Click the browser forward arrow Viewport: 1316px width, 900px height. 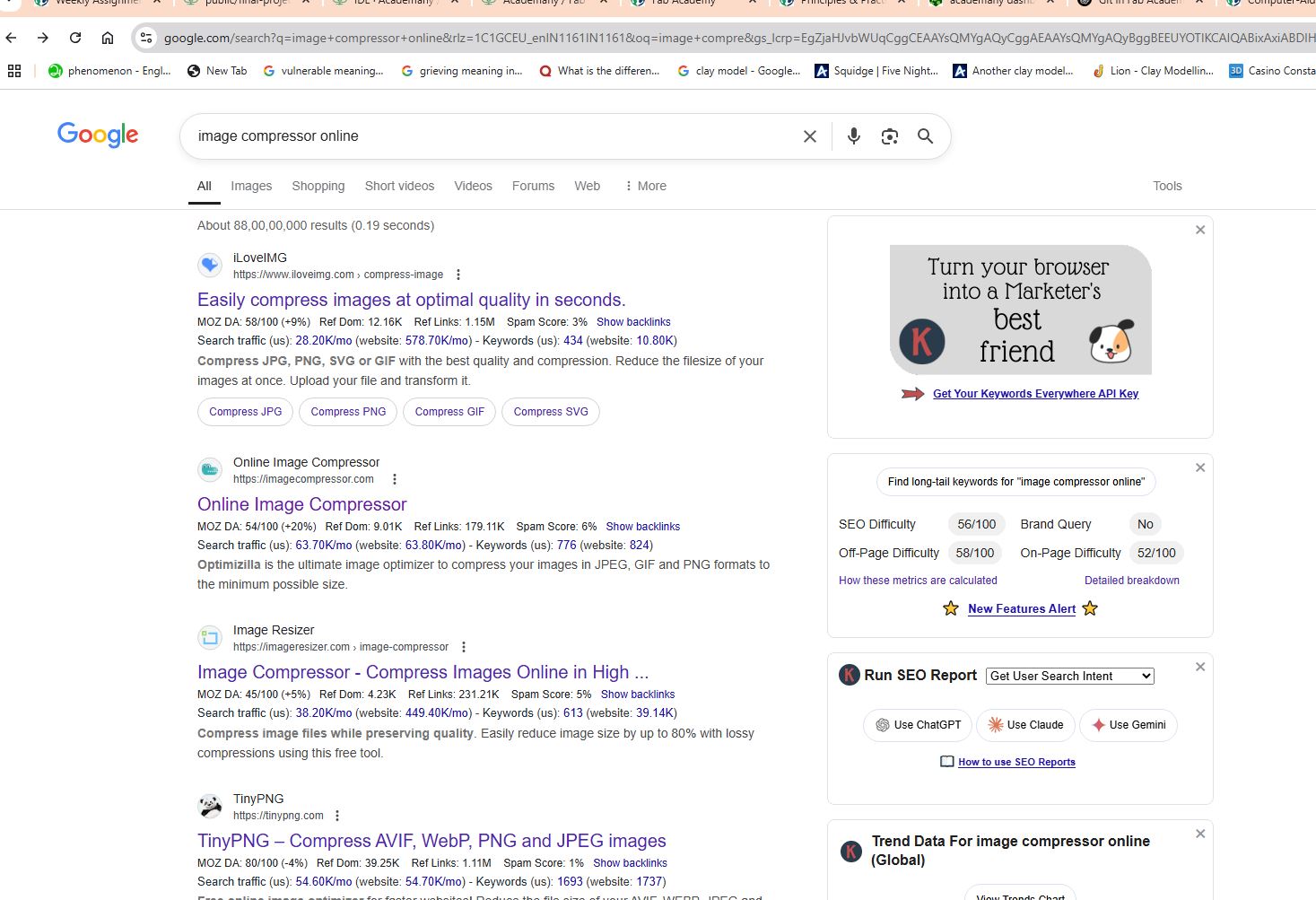[x=42, y=38]
